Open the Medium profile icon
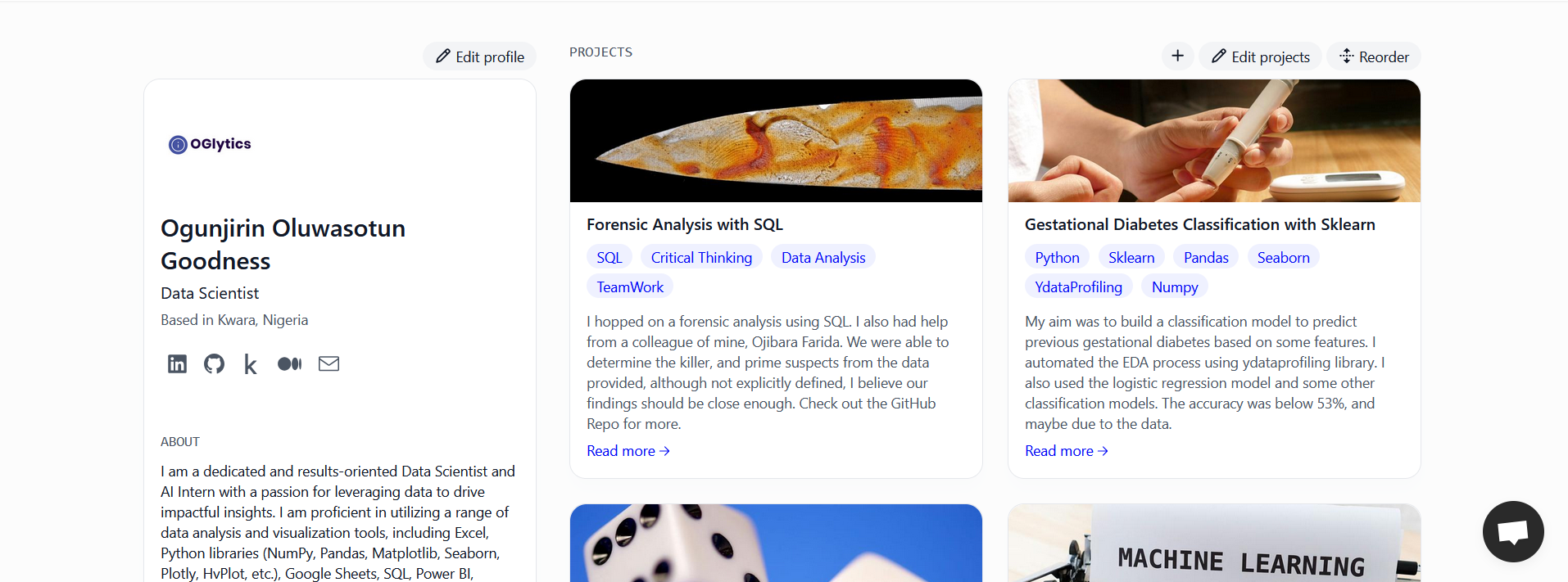Screen dimensions: 1568x582 (289, 363)
